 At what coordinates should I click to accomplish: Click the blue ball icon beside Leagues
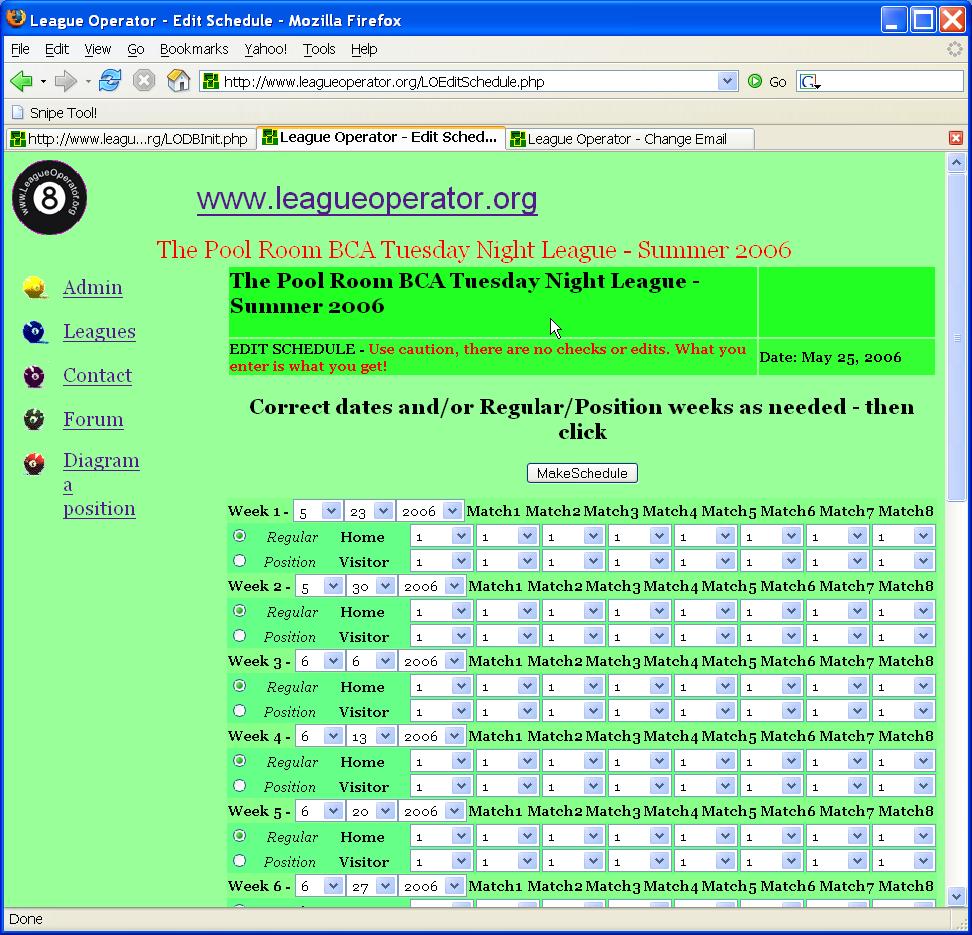coord(35,332)
